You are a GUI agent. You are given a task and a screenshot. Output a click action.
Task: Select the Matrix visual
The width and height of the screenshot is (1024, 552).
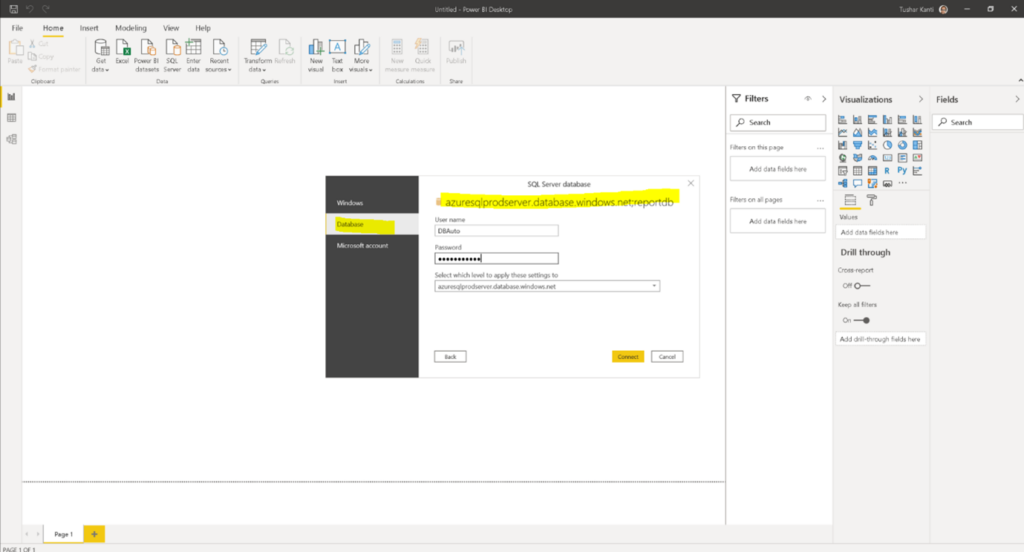(872, 170)
